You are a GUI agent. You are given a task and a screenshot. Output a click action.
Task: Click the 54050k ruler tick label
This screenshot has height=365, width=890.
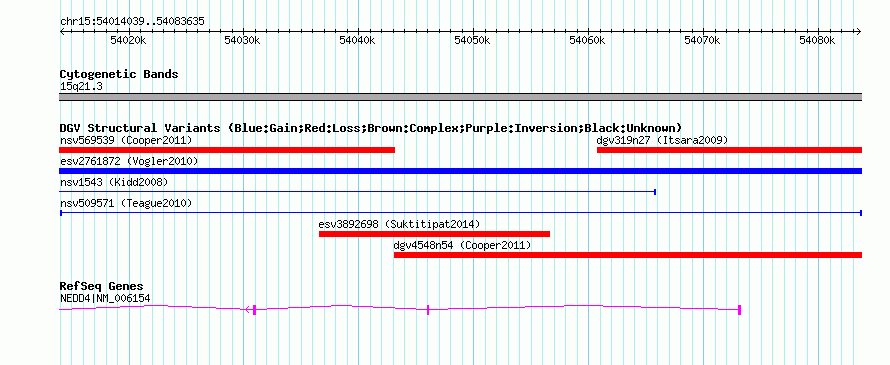coord(473,40)
